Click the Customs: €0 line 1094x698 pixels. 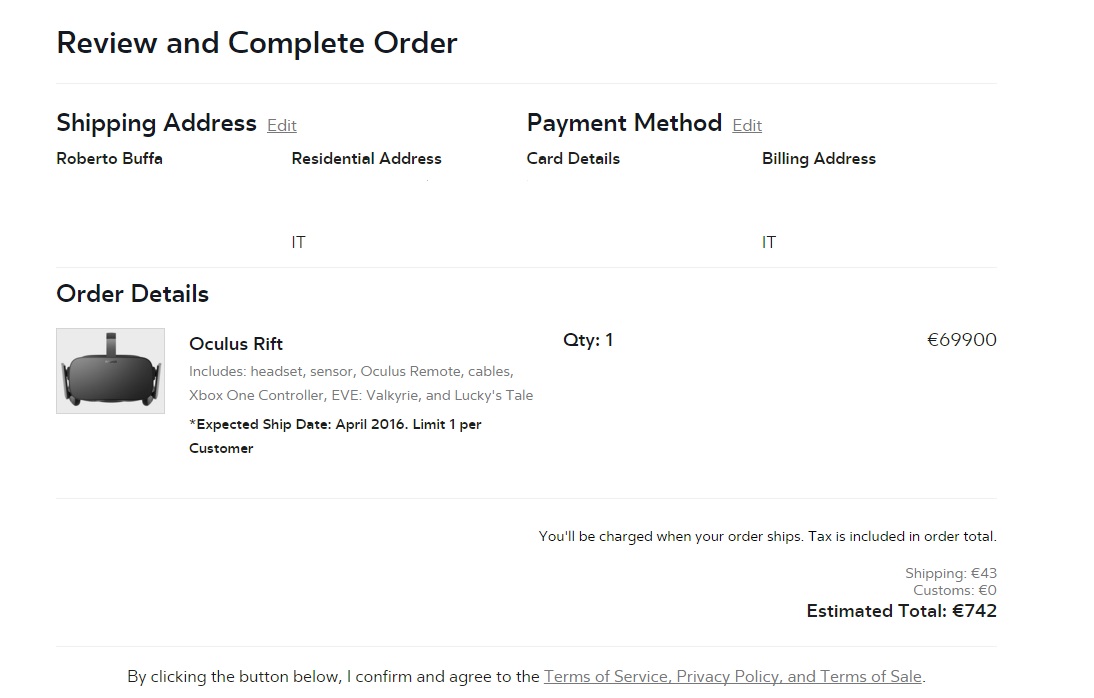point(954,590)
